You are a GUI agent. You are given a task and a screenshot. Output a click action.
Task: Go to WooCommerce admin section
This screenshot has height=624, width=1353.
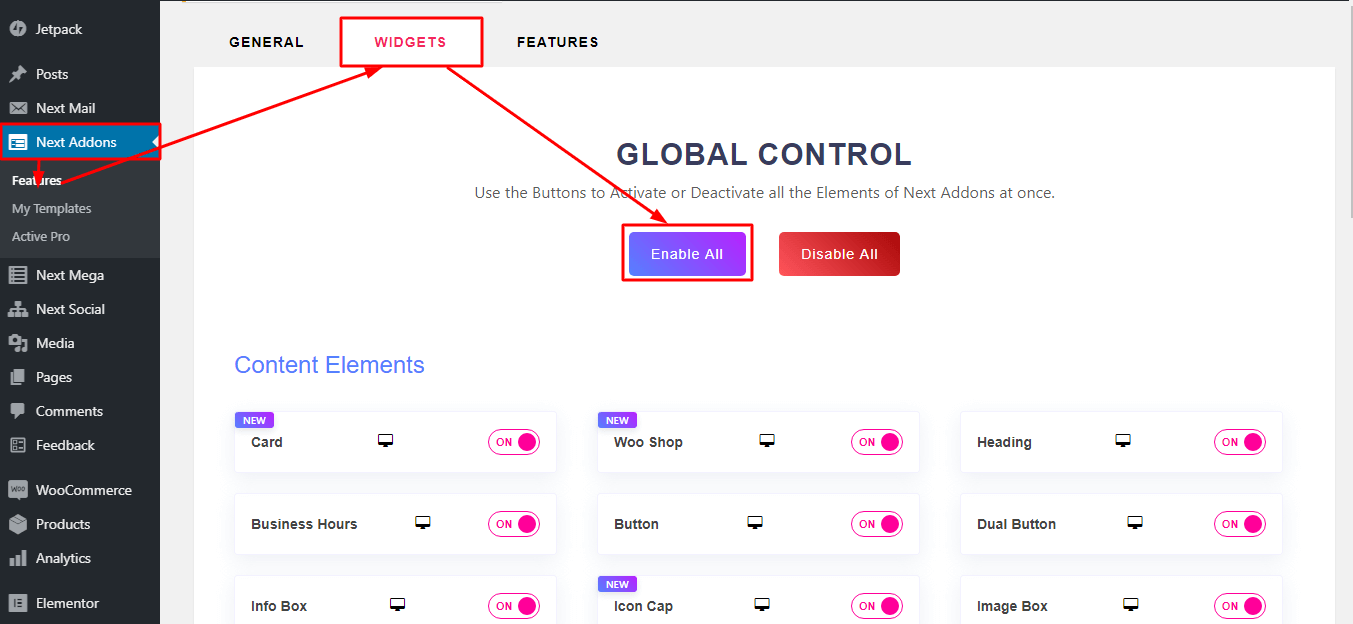click(x=84, y=490)
